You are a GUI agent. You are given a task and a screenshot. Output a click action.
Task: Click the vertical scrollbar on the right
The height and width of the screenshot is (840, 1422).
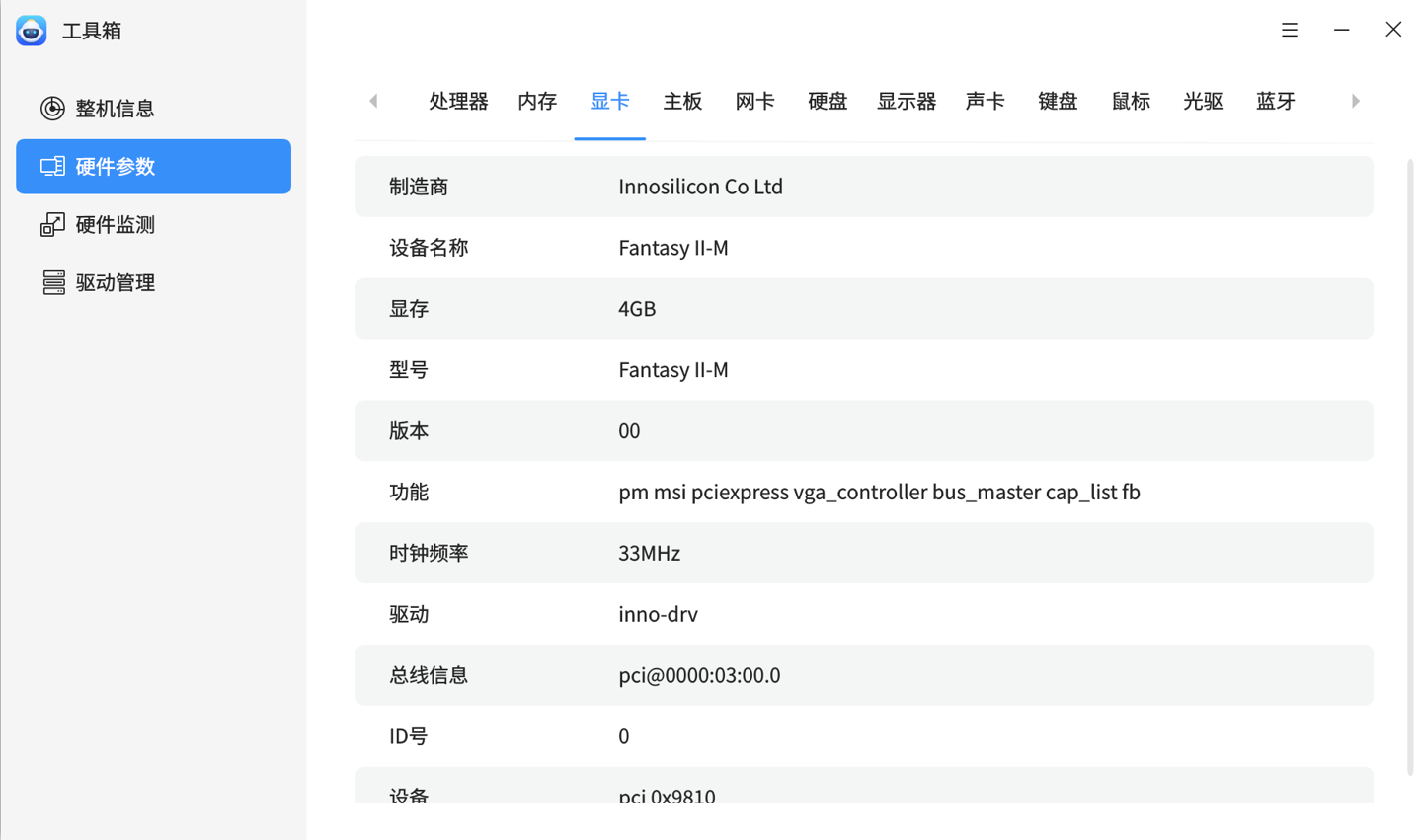click(1410, 464)
